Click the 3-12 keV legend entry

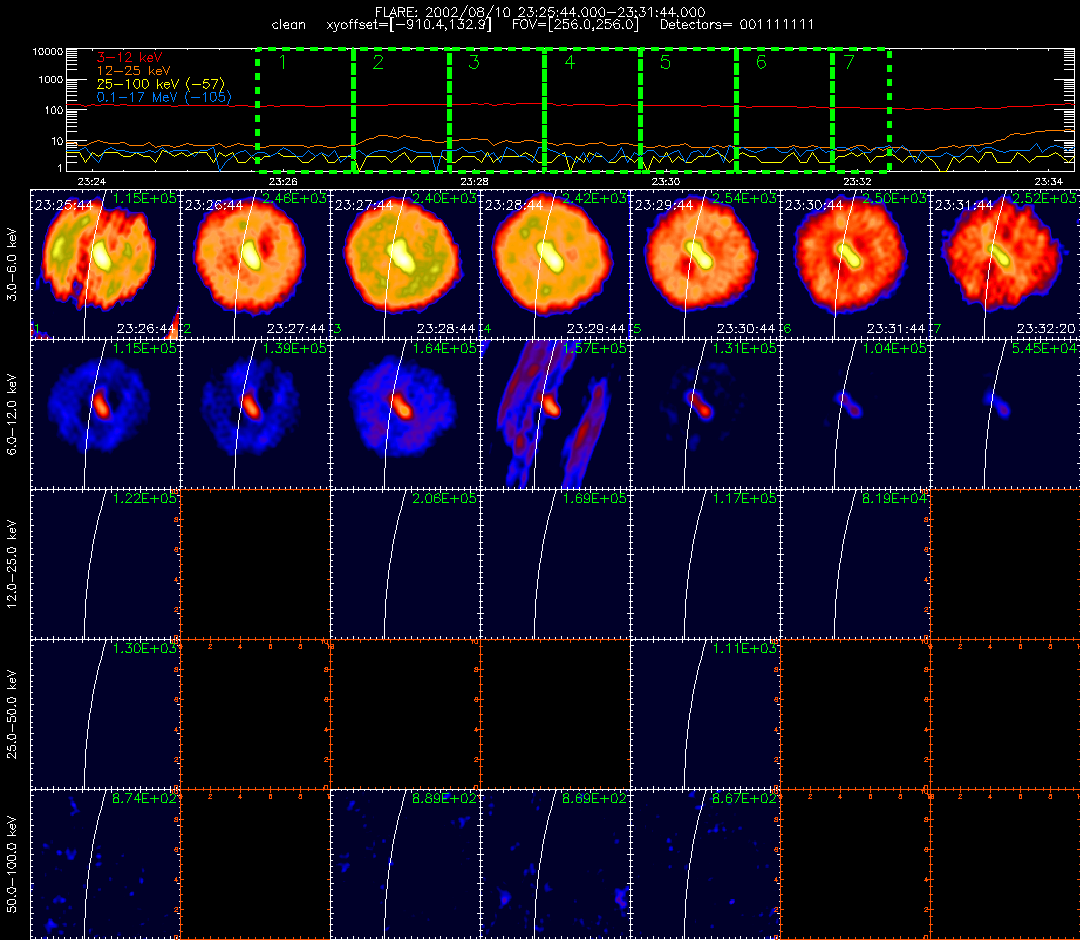click(129, 57)
